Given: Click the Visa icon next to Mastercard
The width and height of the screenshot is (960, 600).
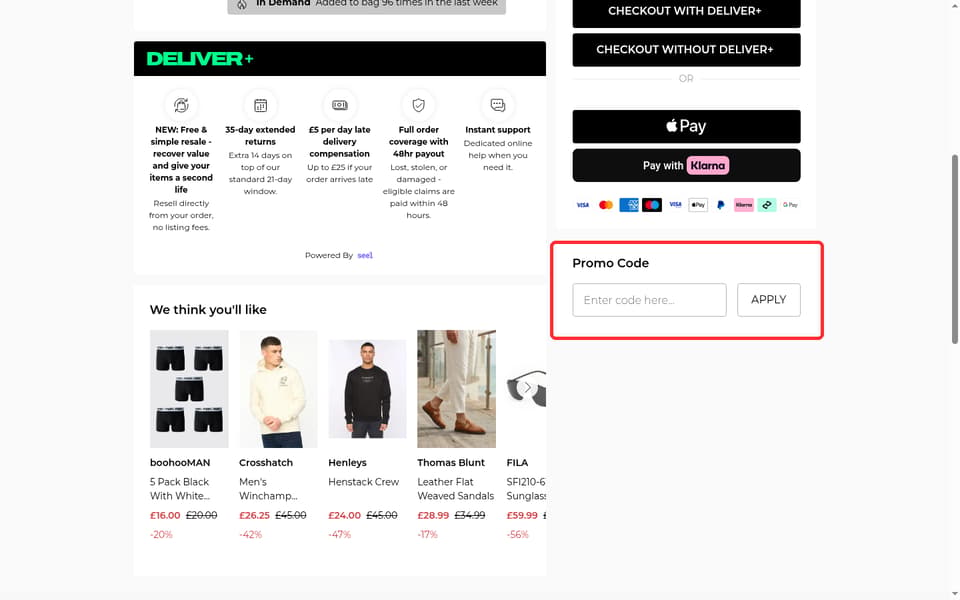Looking at the screenshot, I should tap(582, 205).
